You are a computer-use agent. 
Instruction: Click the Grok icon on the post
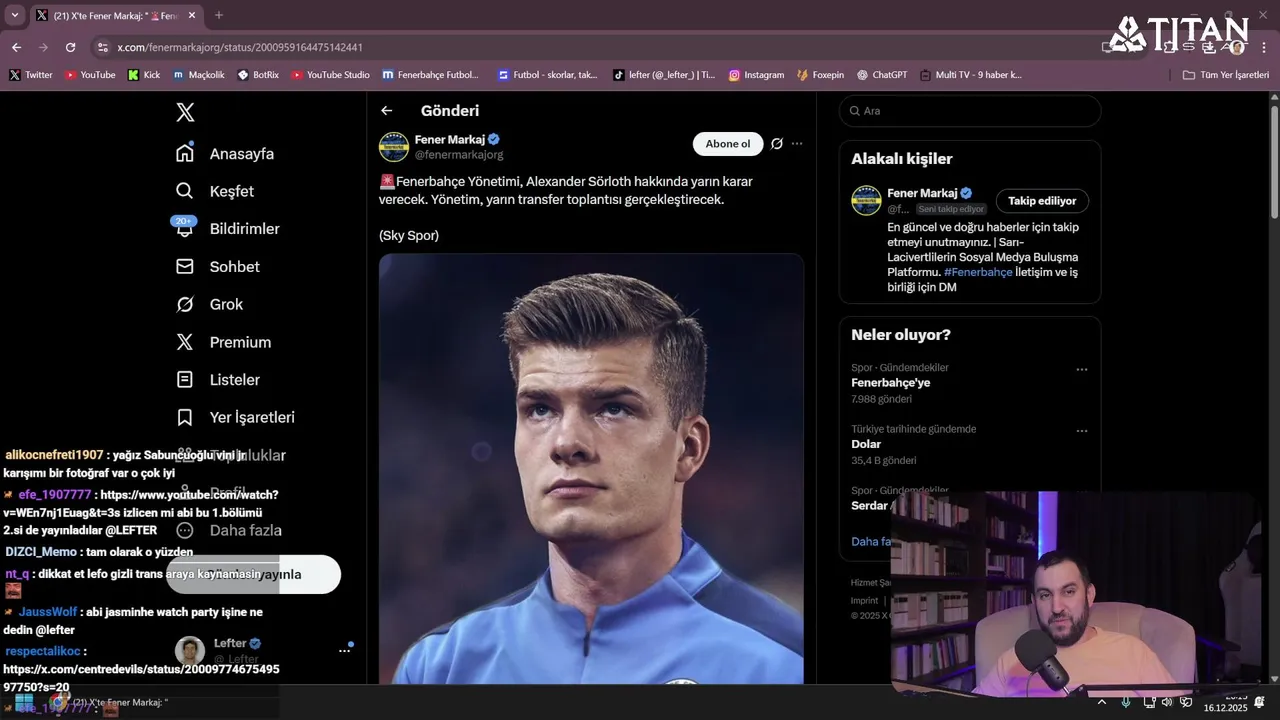click(x=777, y=144)
